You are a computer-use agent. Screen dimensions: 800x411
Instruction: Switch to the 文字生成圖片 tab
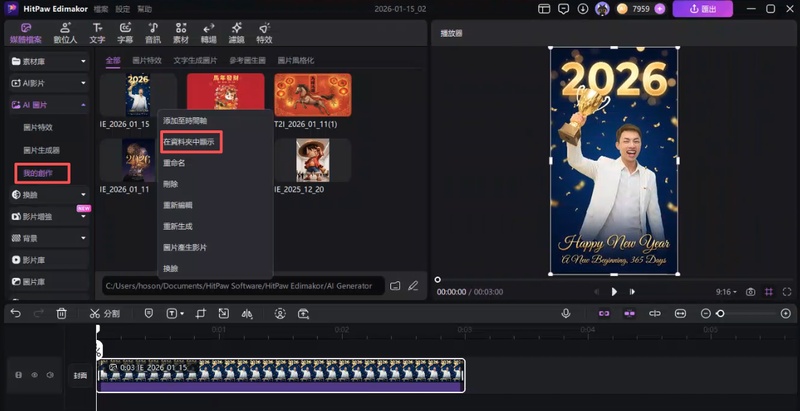(198, 60)
